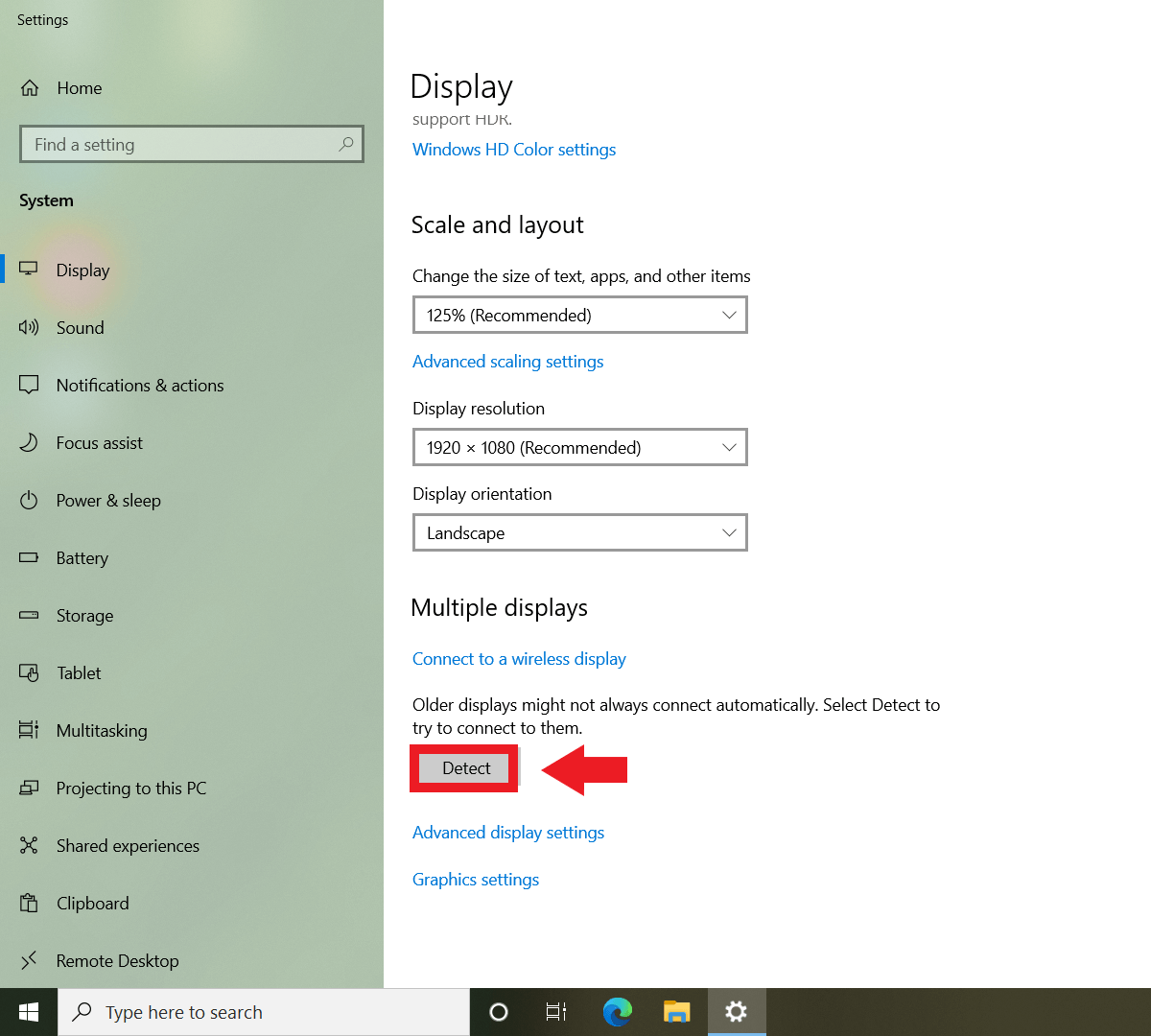This screenshot has width=1151, height=1036.
Task: Click Projecting to this PC
Action: click(x=131, y=788)
